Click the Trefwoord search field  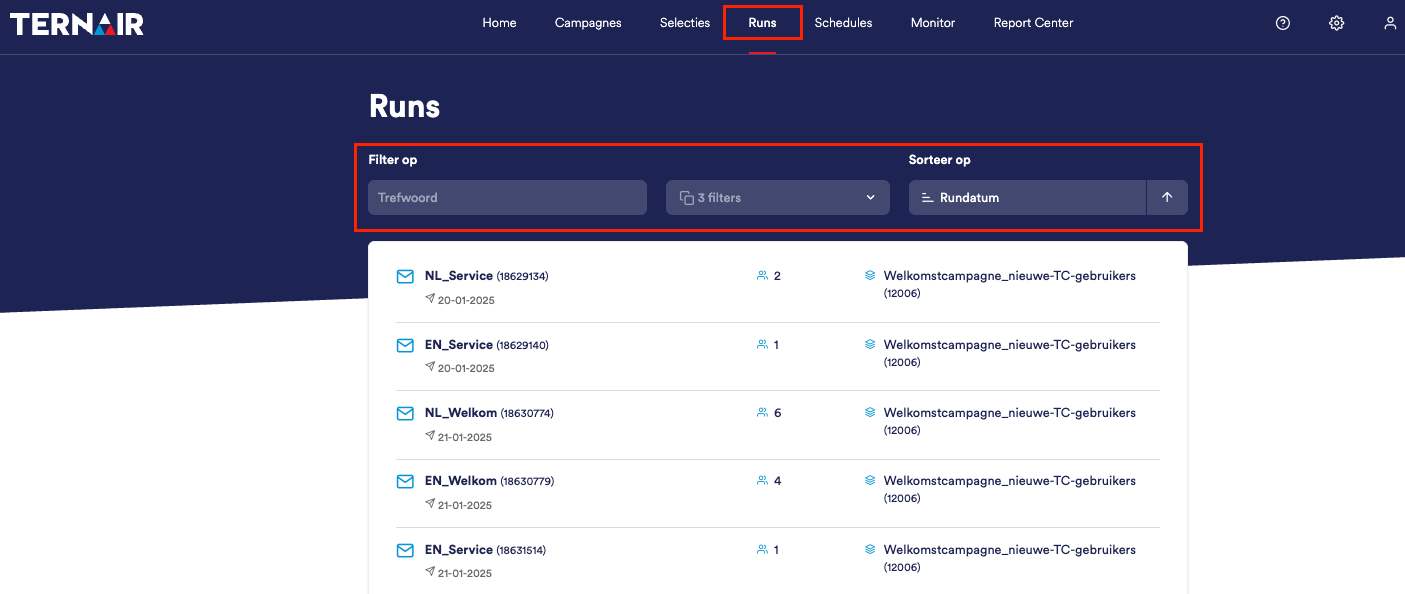click(507, 197)
